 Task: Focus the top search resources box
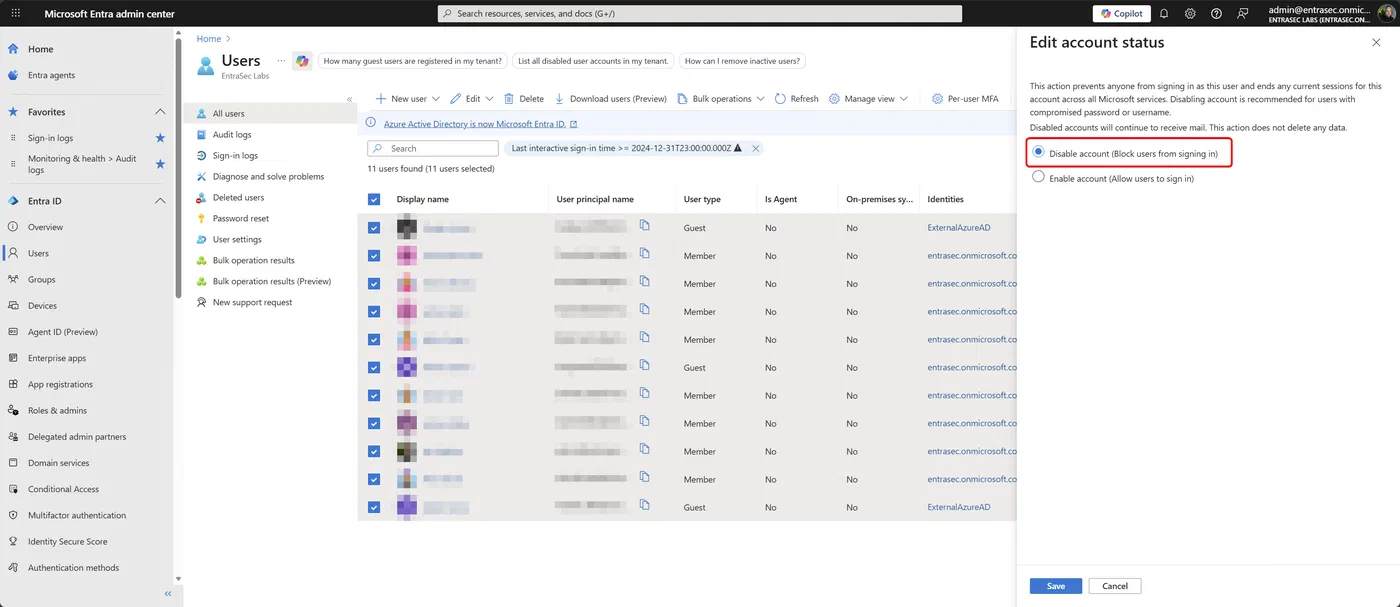pos(700,14)
